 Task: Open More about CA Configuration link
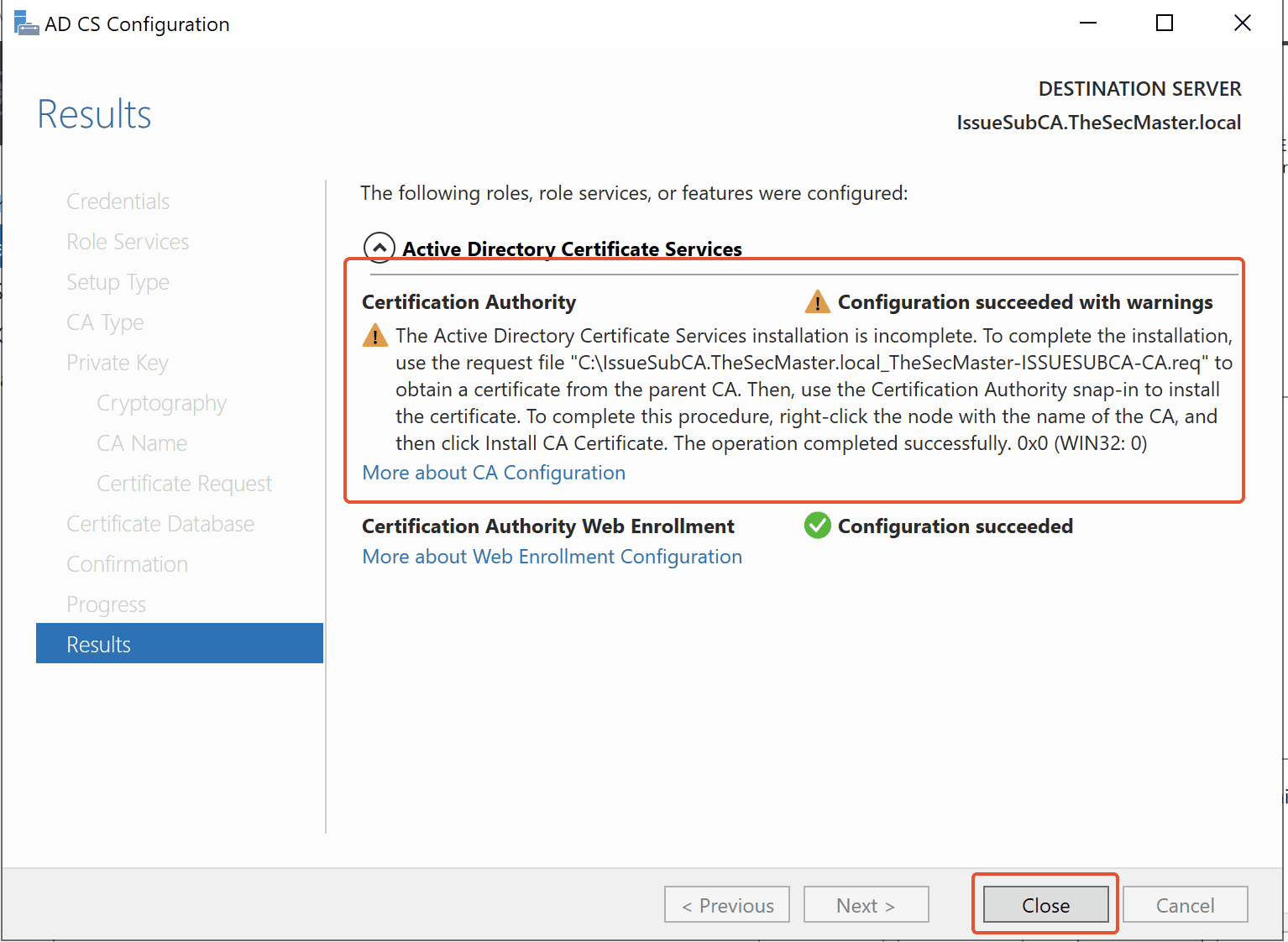click(494, 473)
